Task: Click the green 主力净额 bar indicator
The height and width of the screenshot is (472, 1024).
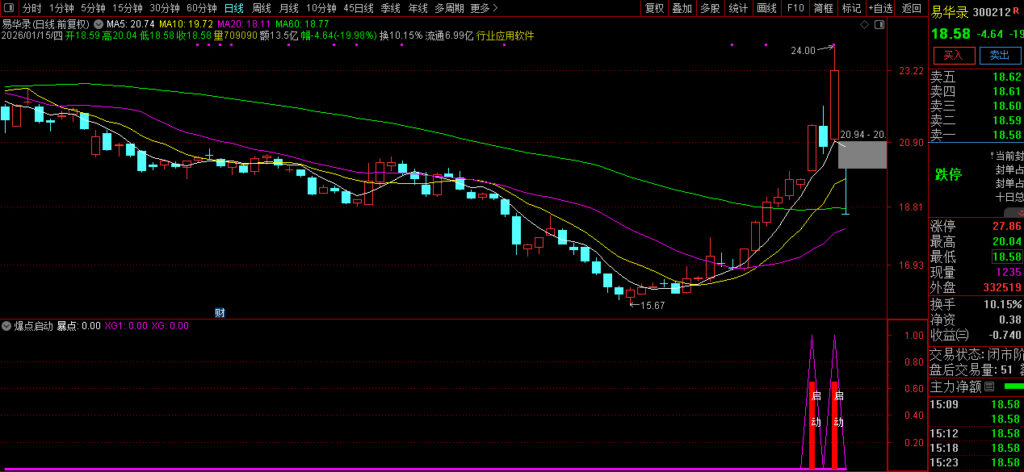Action: [x=1013, y=386]
